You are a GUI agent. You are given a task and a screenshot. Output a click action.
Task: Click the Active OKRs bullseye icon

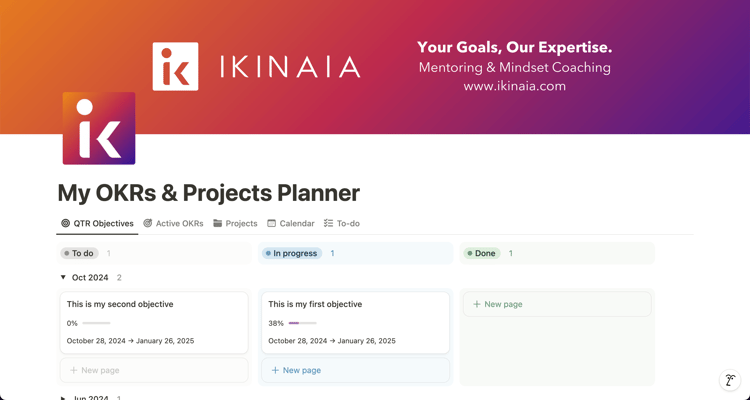pyautogui.click(x=148, y=223)
